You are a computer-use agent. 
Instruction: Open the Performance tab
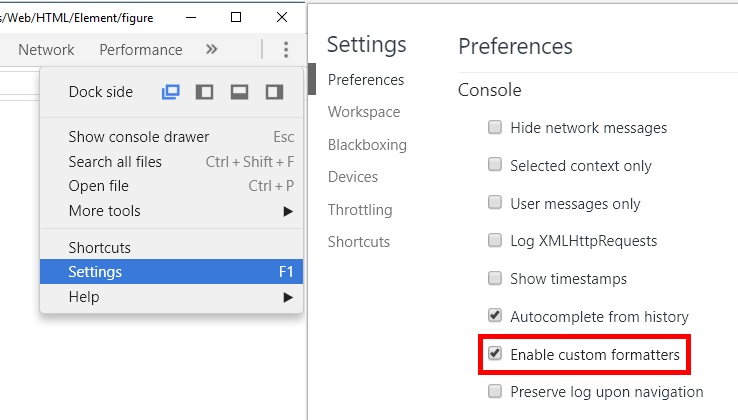click(x=141, y=49)
